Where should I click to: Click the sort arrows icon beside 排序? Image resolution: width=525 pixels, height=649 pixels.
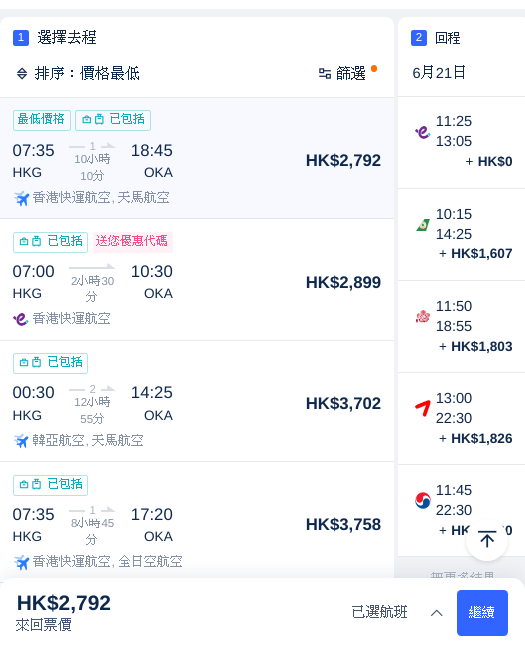click(x=22, y=74)
